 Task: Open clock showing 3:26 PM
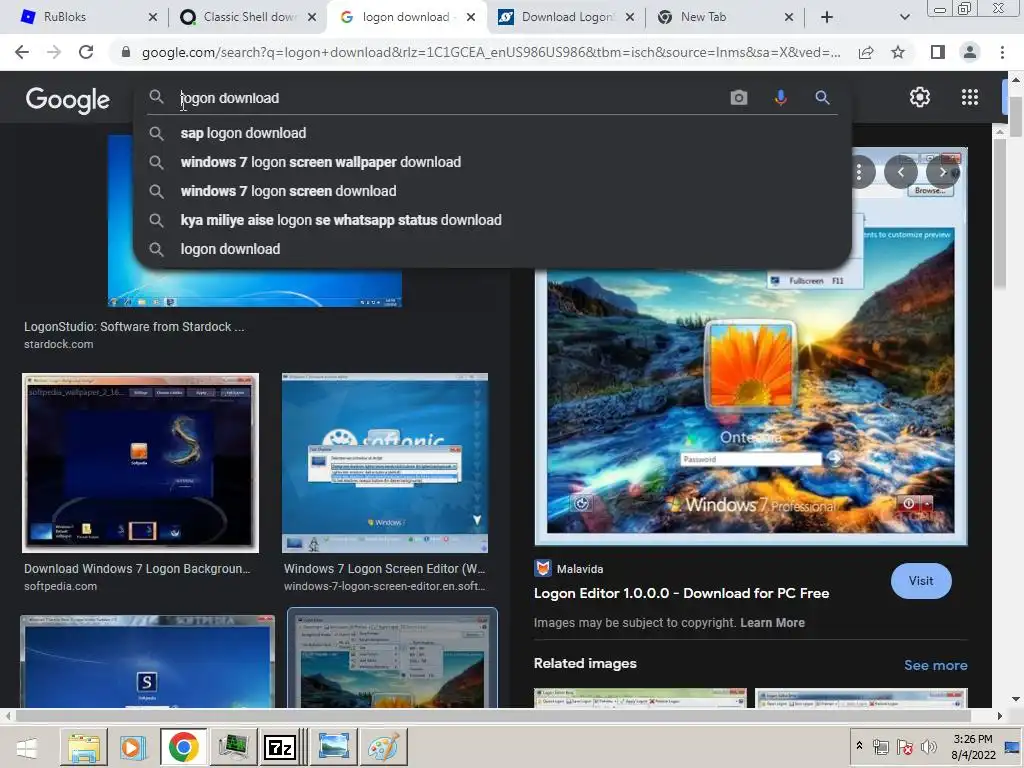click(973, 747)
